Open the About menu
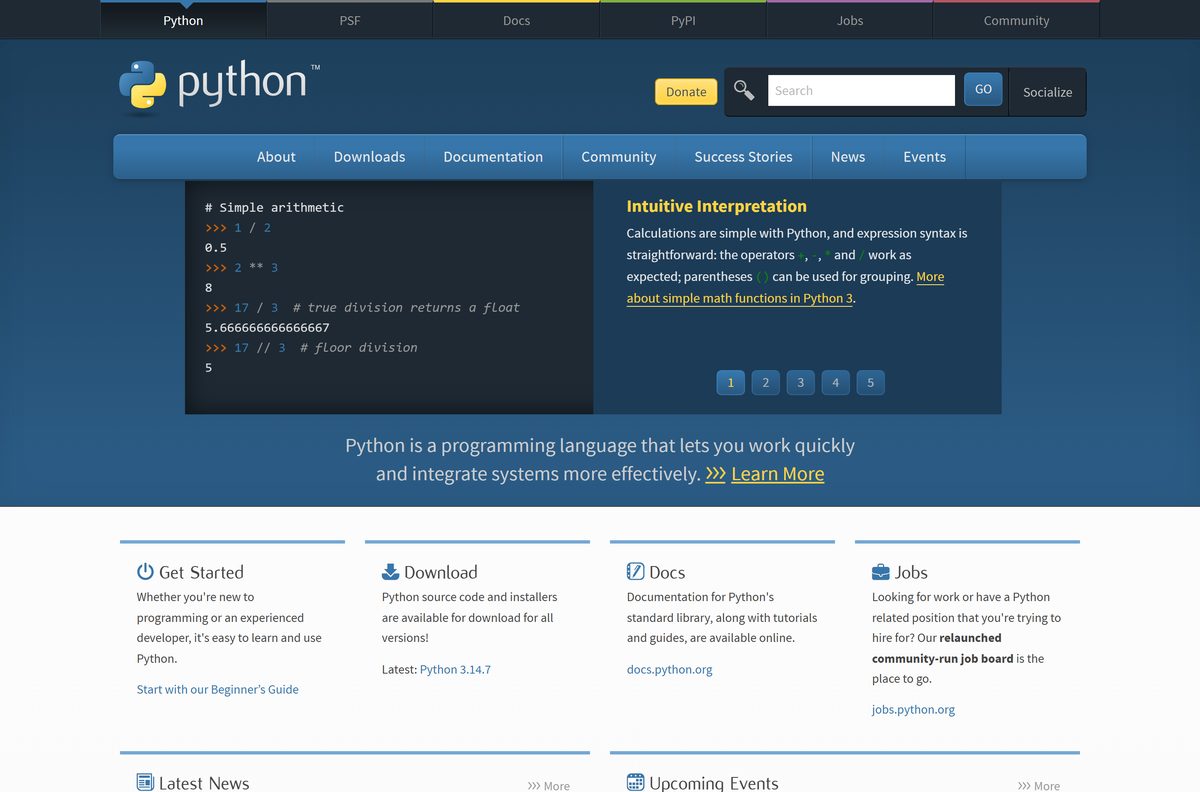 276,157
